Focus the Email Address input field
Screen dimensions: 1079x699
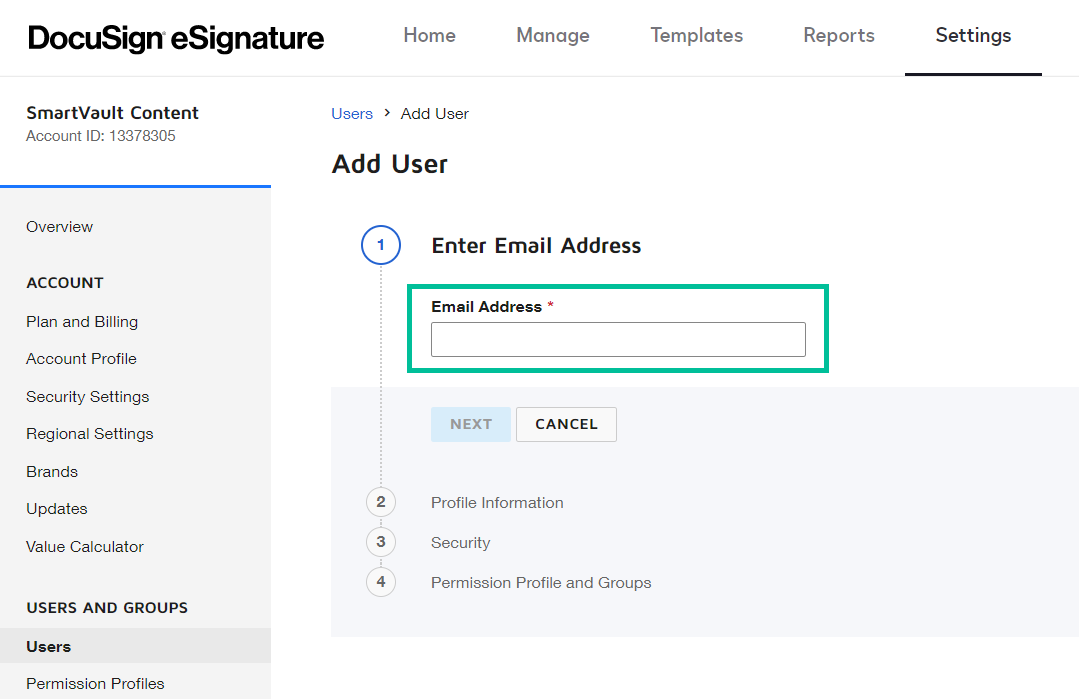pyautogui.click(x=618, y=339)
